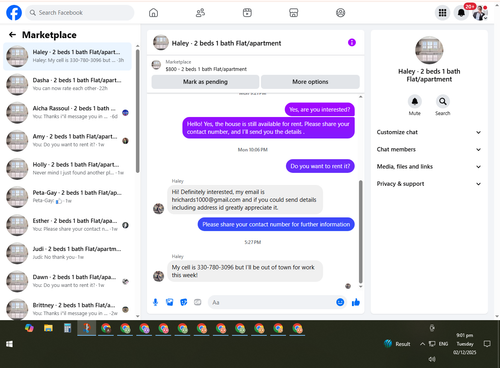The height and width of the screenshot is (368, 500).
Task: Open the Amy conversation
Action: point(67,141)
